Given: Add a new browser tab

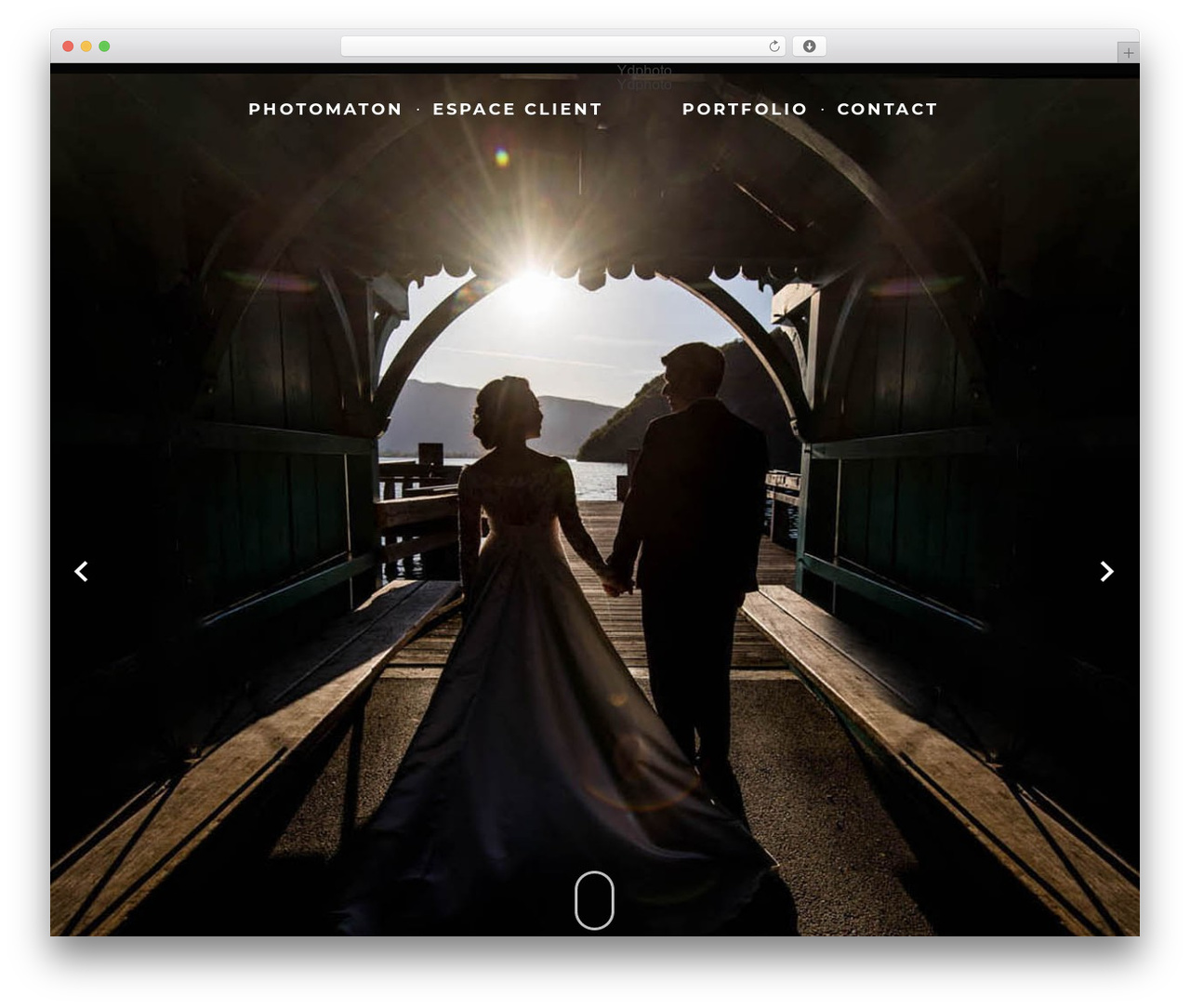Looking at the screenshot, I should 1128,53.
